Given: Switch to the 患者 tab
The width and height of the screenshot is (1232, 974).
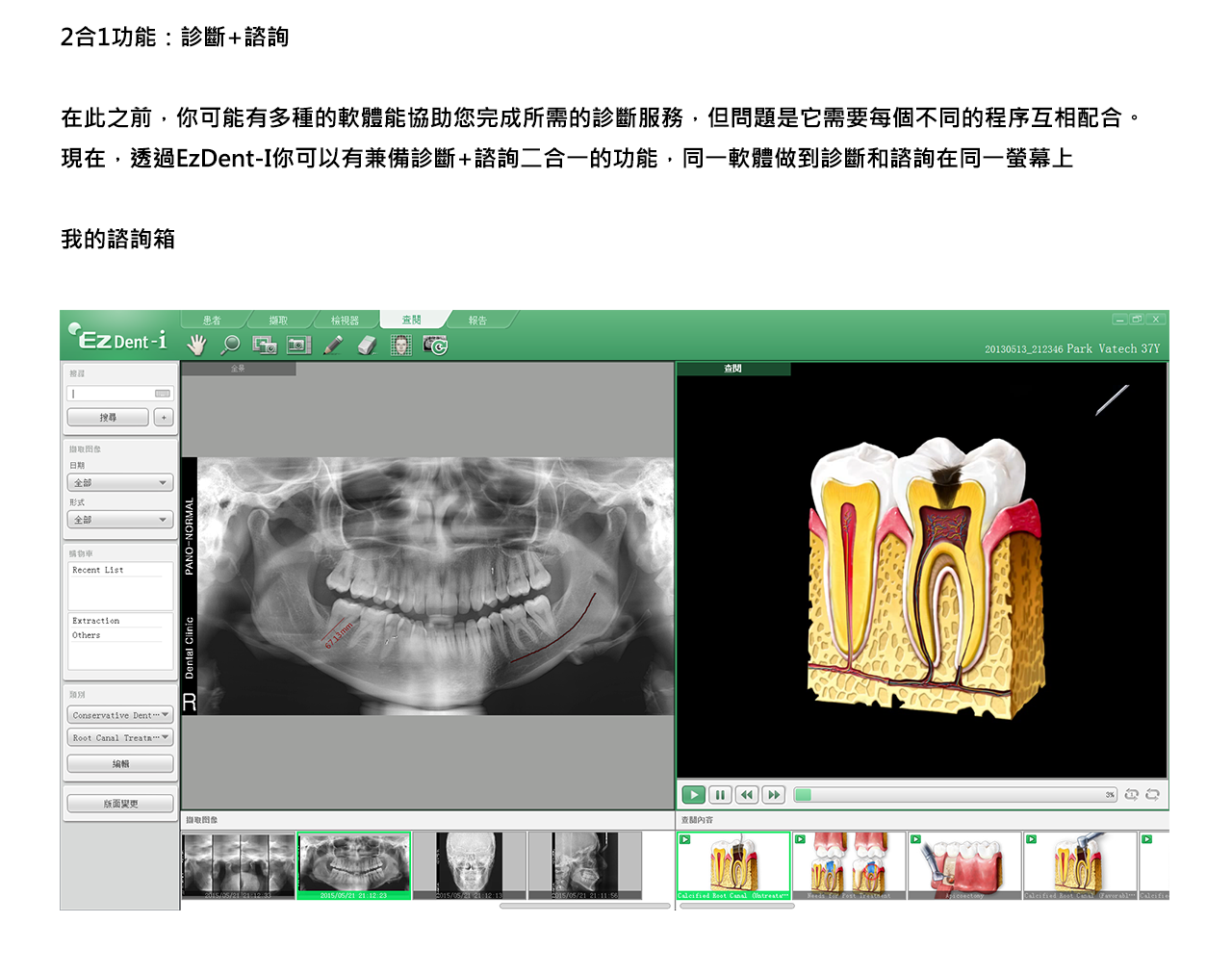Looking at the screenshot, I should pos(212,320).
